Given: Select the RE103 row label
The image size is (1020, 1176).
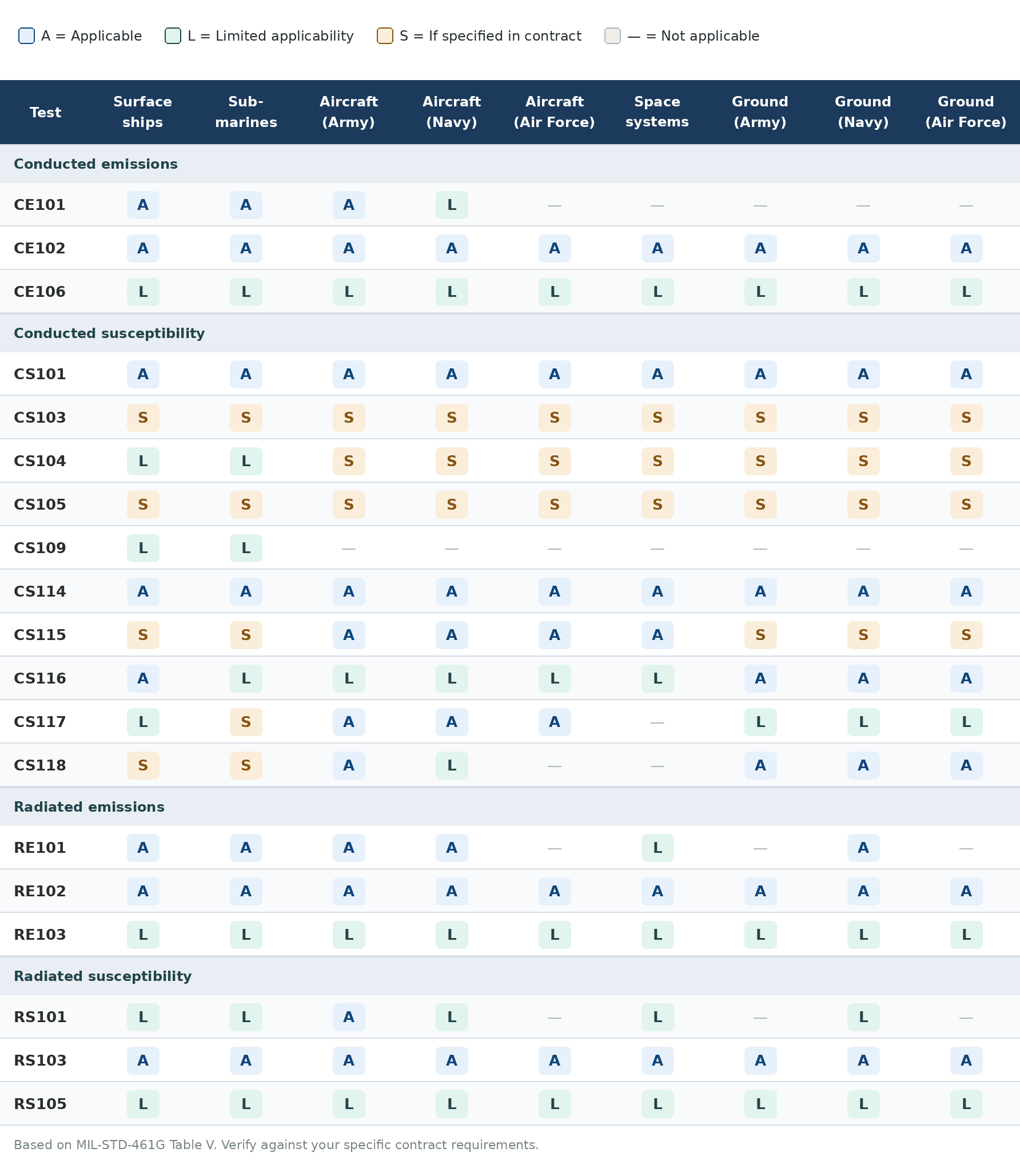Looking at the screenshot, I should pos(40,935).
